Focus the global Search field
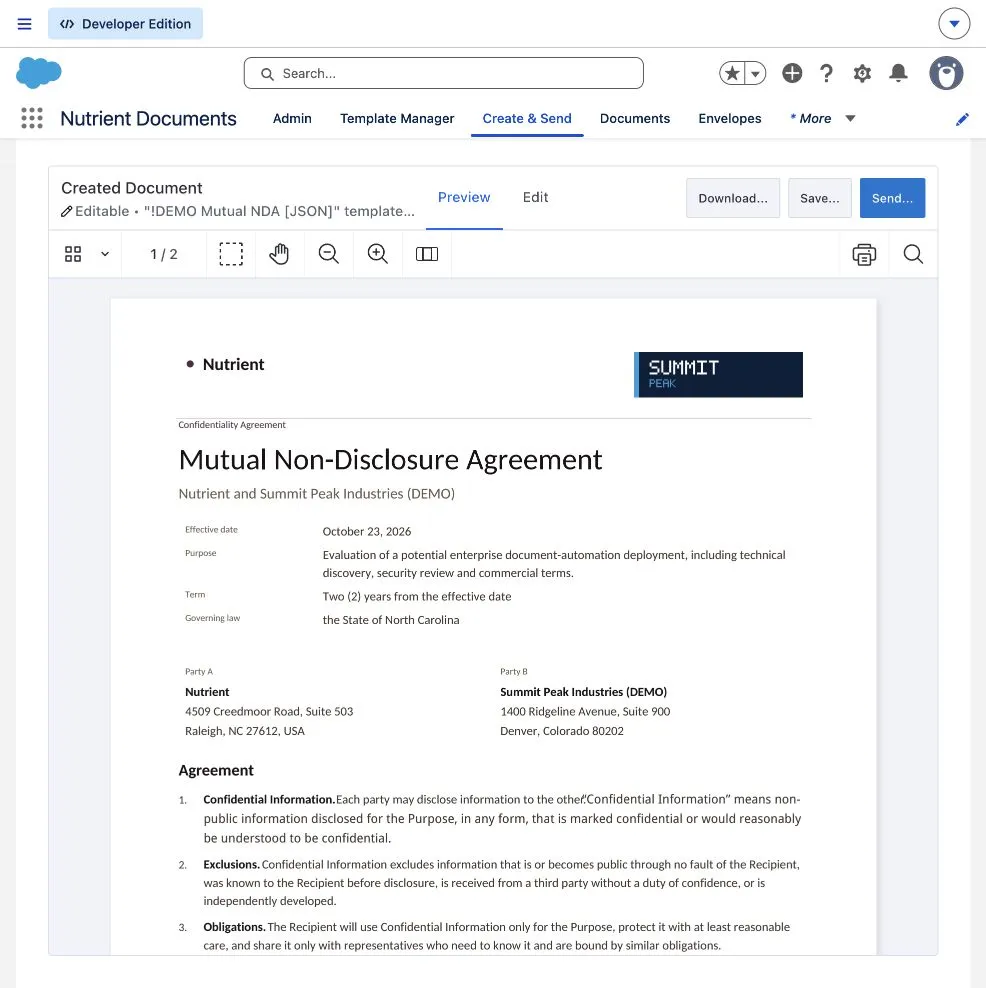This screenshot has height=988, width=986. click(444, 73)
